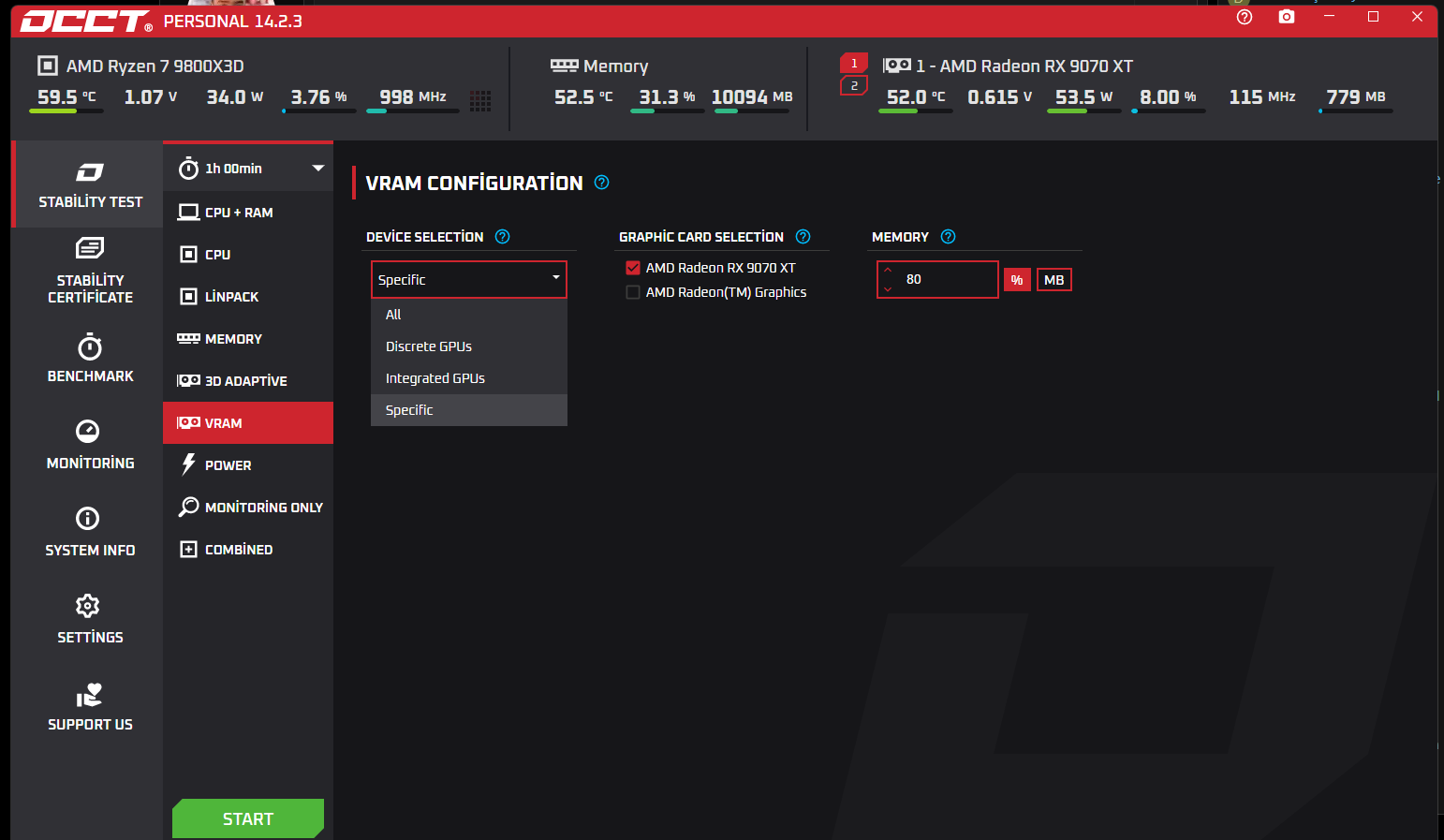The width and height of the screenshot is (1444, 840).
Task: Go to the Benchmark section
Action: click(90, 359)
